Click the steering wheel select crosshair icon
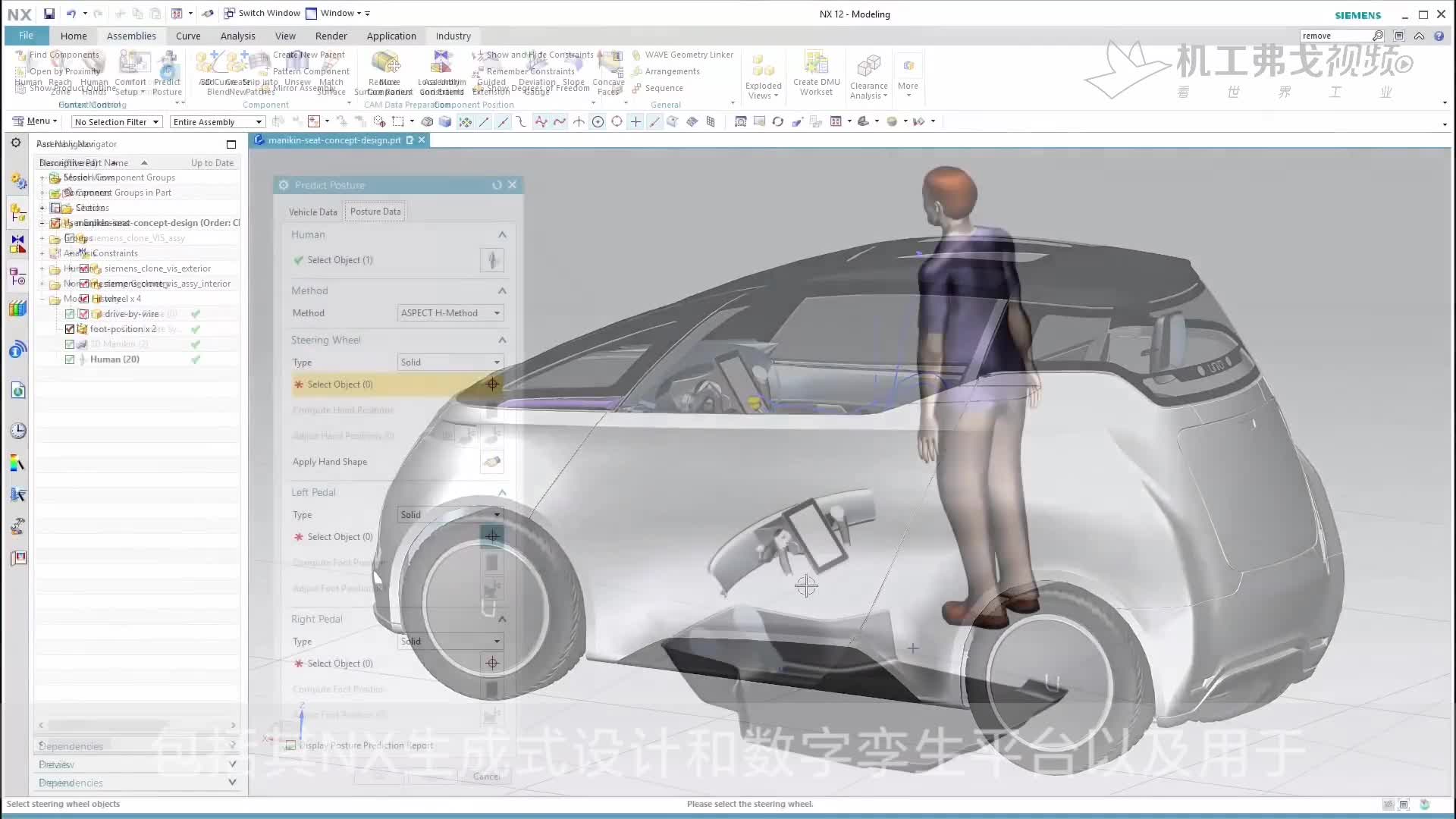This screenshot has height=819, width=1456. [492, 384]
